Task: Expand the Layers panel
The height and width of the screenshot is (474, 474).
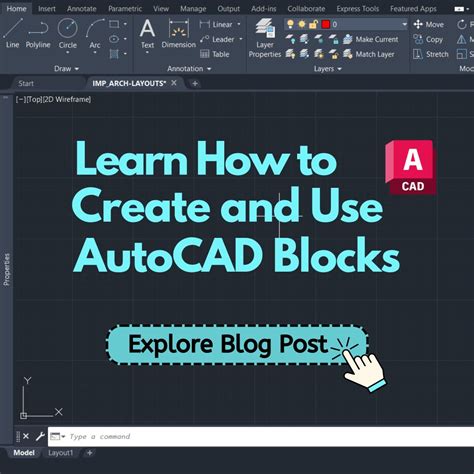Action: (328, 69)
